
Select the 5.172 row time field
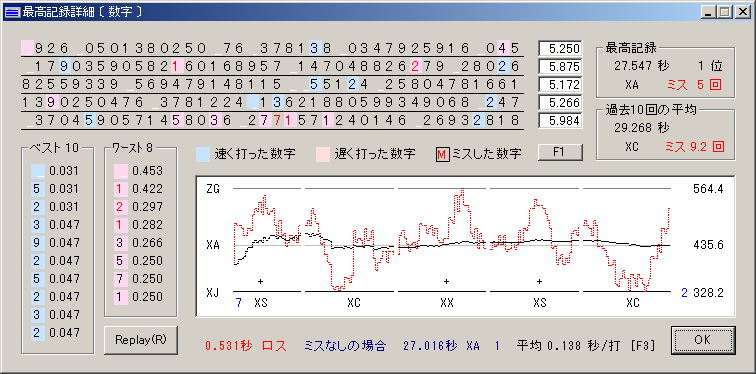point(560,85)
